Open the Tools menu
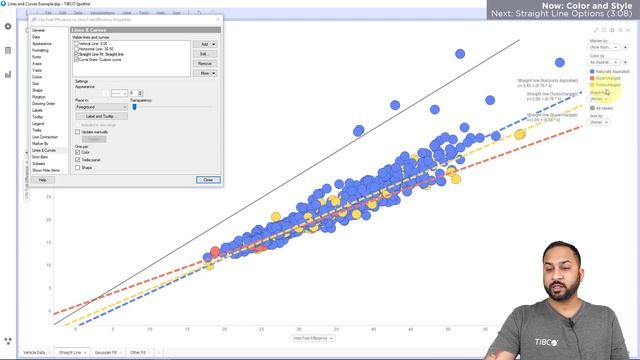The image size is (640, 360). (144, 13)
